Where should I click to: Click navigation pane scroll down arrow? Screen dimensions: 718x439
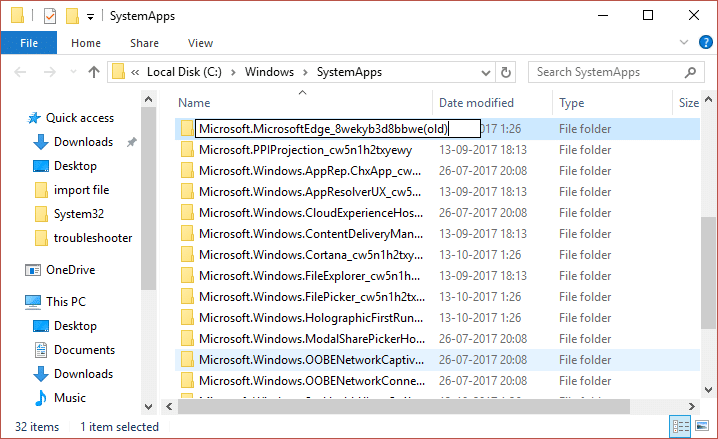[x=148, y=406]
